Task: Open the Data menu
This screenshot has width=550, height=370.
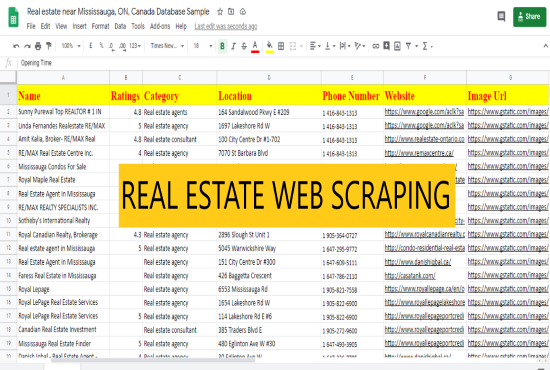Action: click(120, 26)
